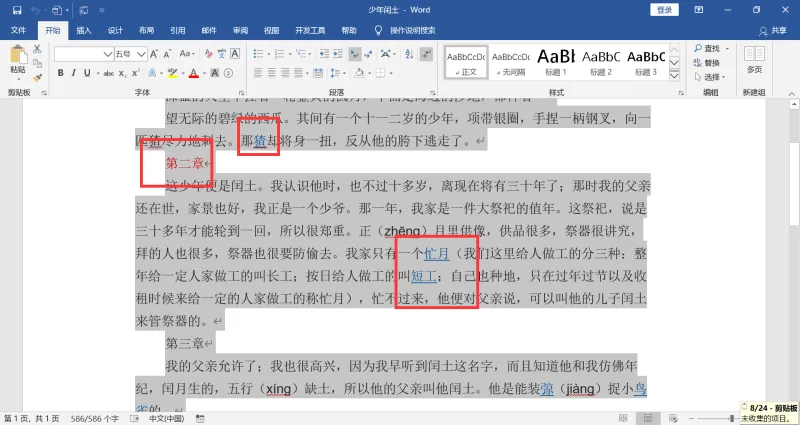Click the 586/586 个字 word count

[95, 418]
